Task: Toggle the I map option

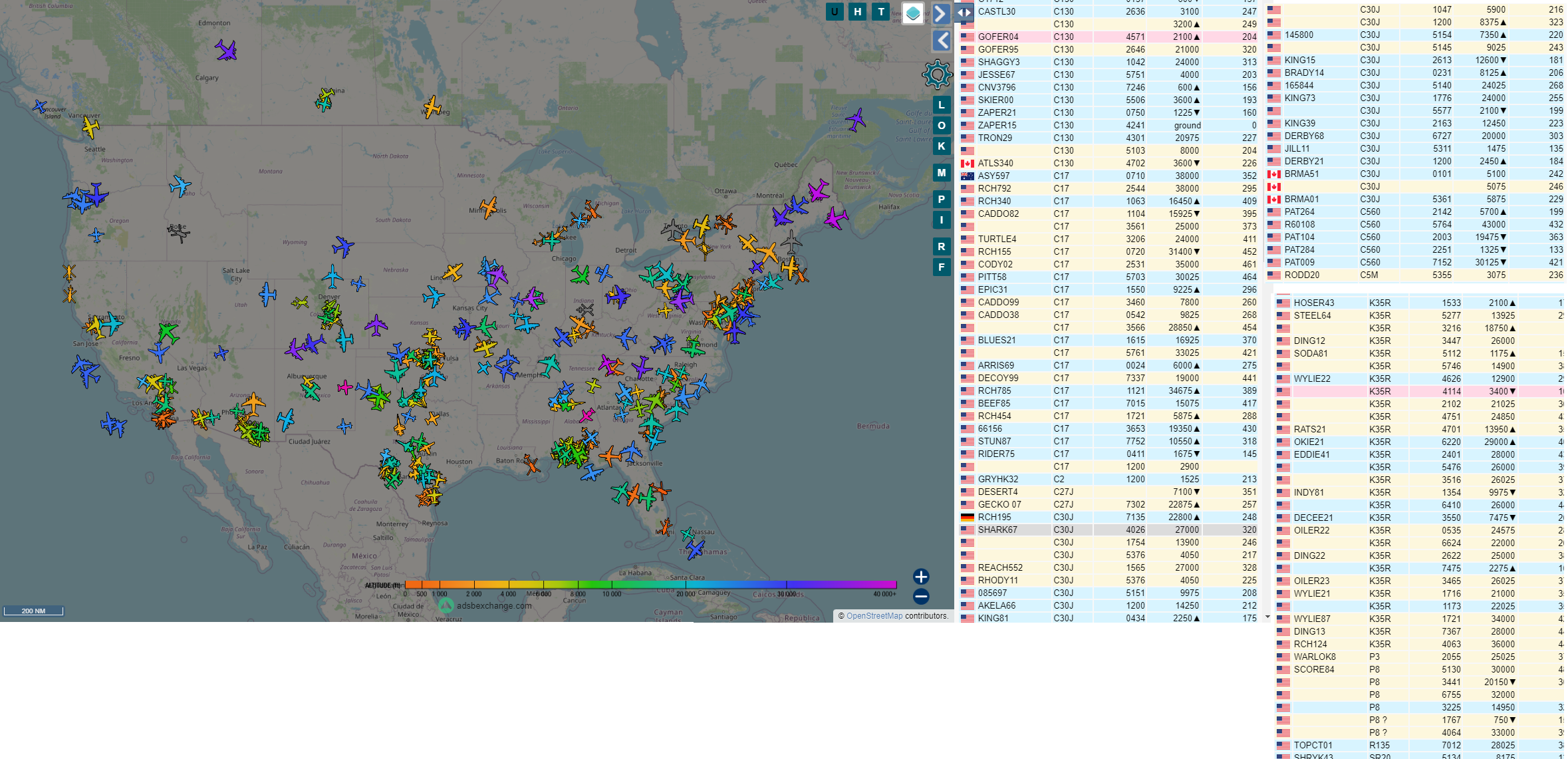Action: (x=942, y=220)
